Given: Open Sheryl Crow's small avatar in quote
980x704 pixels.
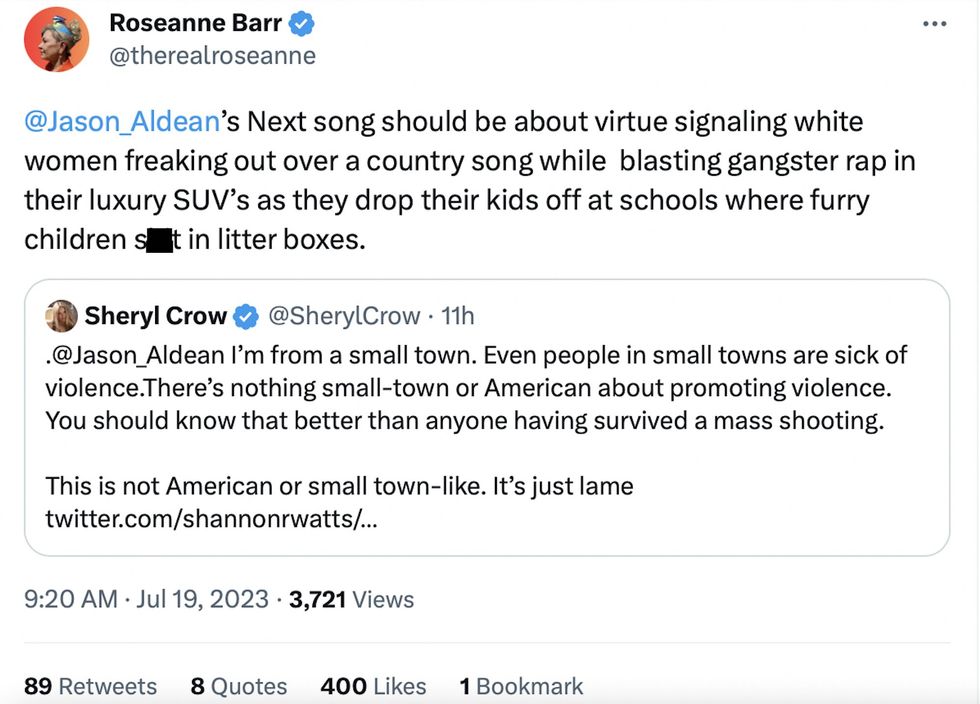Looking at the screenshot, I should [62, 316].
